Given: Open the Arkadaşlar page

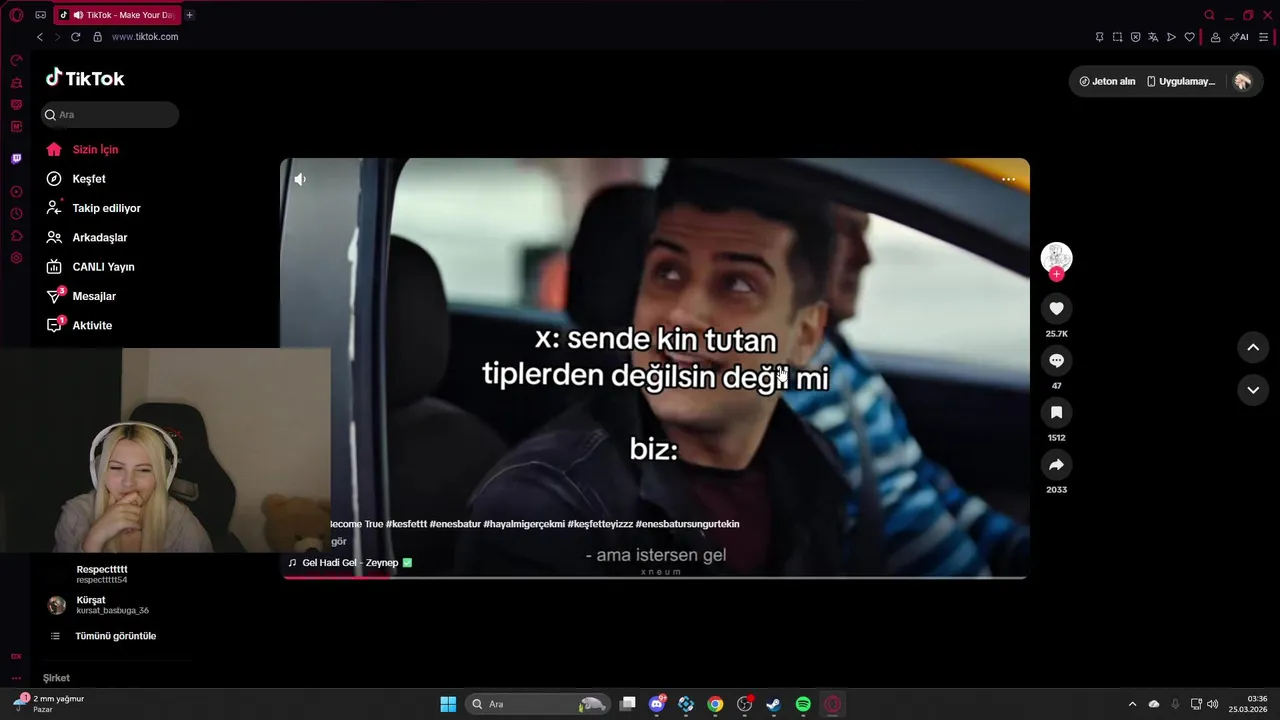Looking at the screenshot, I should pos(99,238).
